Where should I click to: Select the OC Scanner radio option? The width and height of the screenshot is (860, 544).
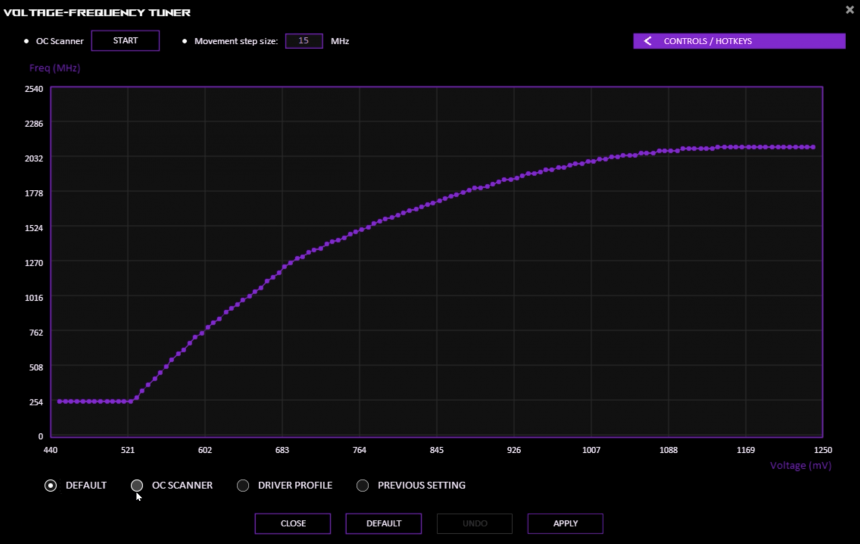(x=138, y=486)
